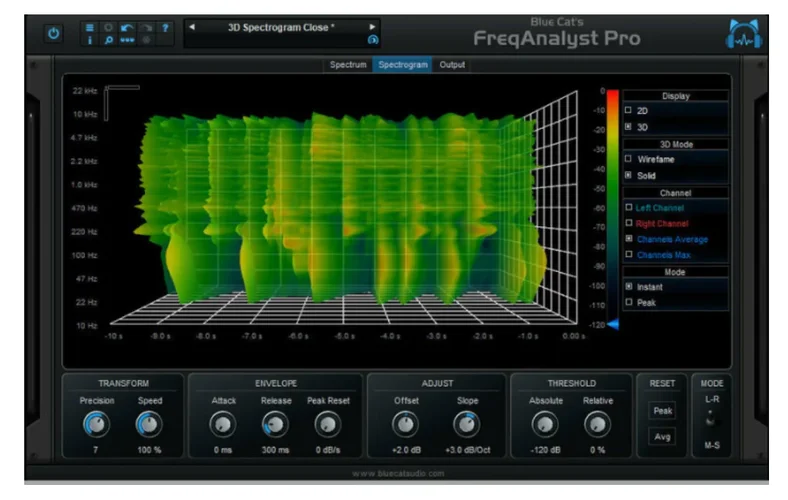
Task: Click the Precision knob
Action: click(x=97, y=425)
